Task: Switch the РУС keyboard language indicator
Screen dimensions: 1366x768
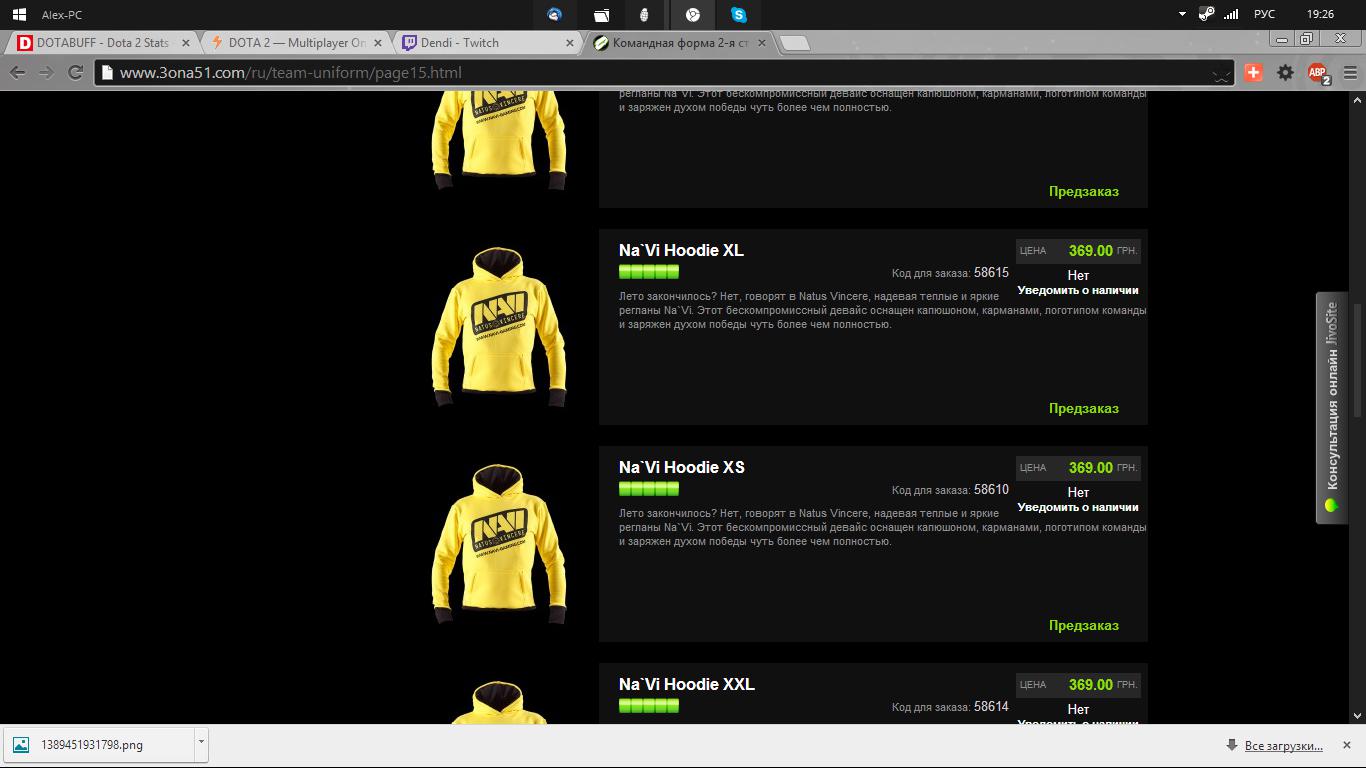Action: tap(1264, 15)
